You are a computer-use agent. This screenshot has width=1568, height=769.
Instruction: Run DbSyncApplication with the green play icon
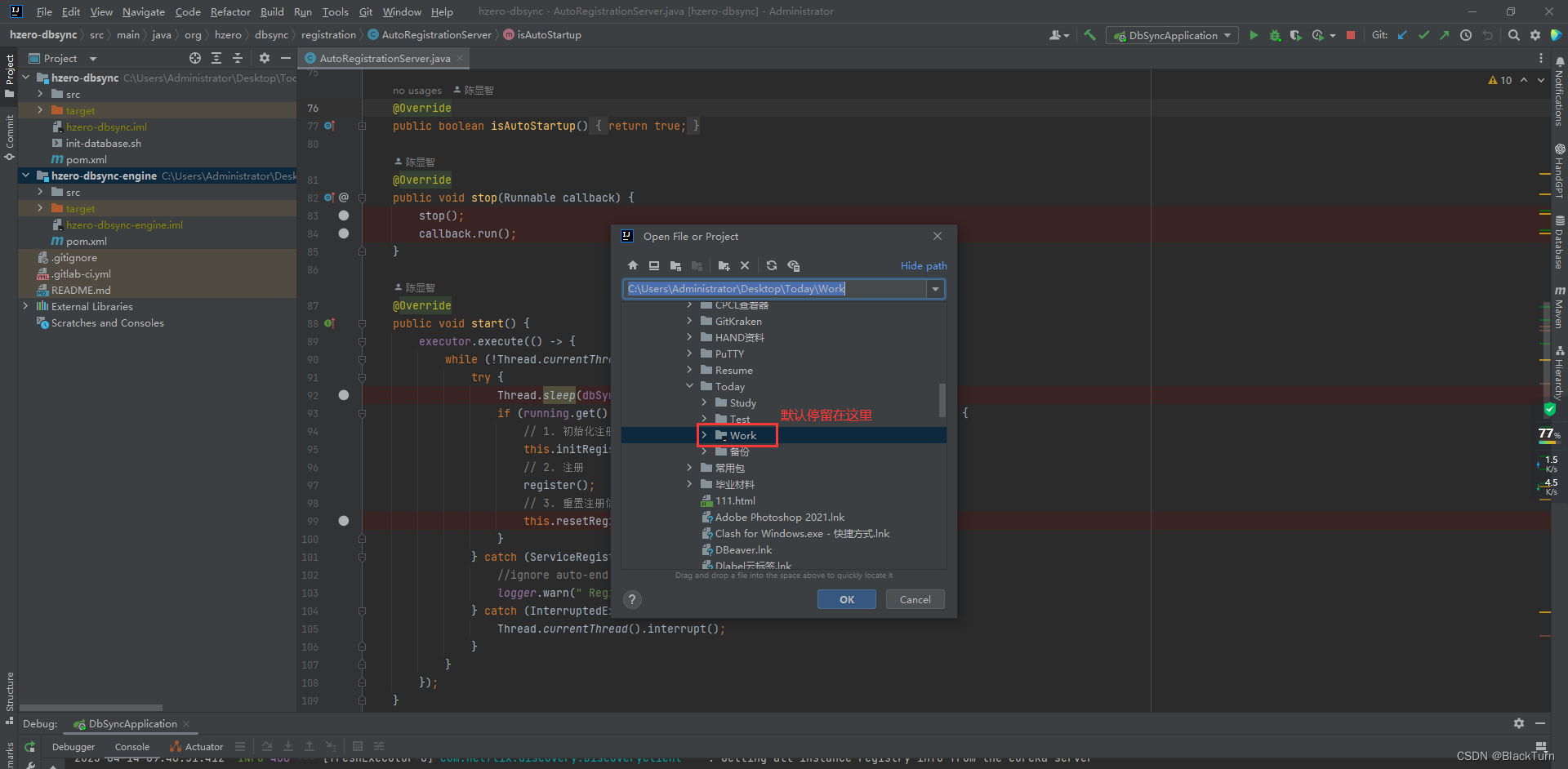(1254, 35)
